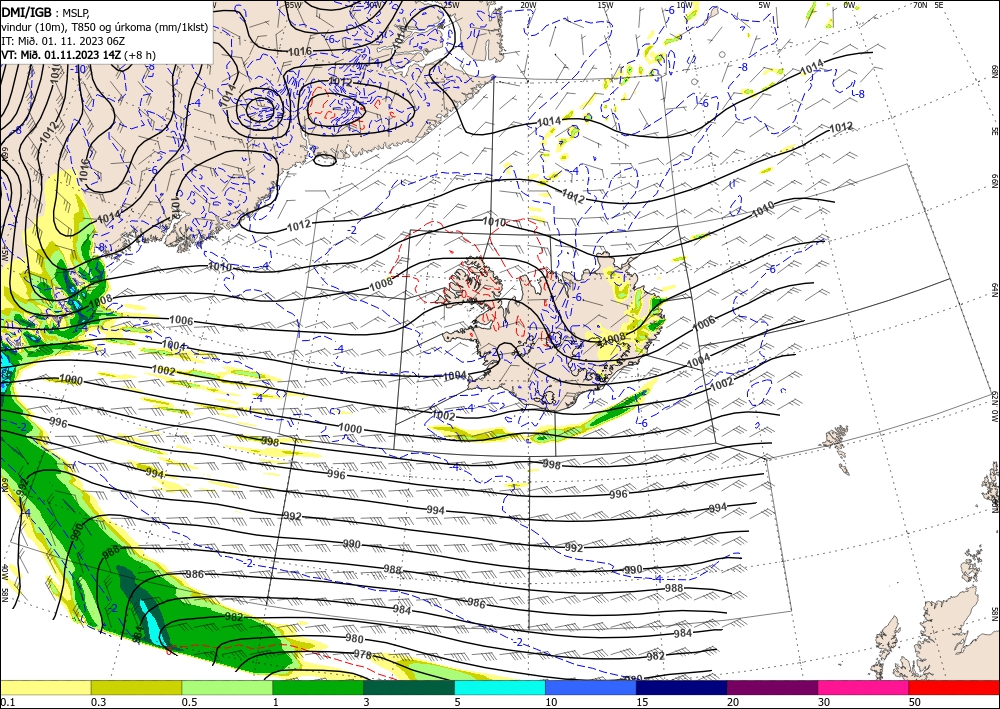This screenshot has height=709, width=1000.
Task: Click the legend value "50"
Action: (x=915, y=702)
